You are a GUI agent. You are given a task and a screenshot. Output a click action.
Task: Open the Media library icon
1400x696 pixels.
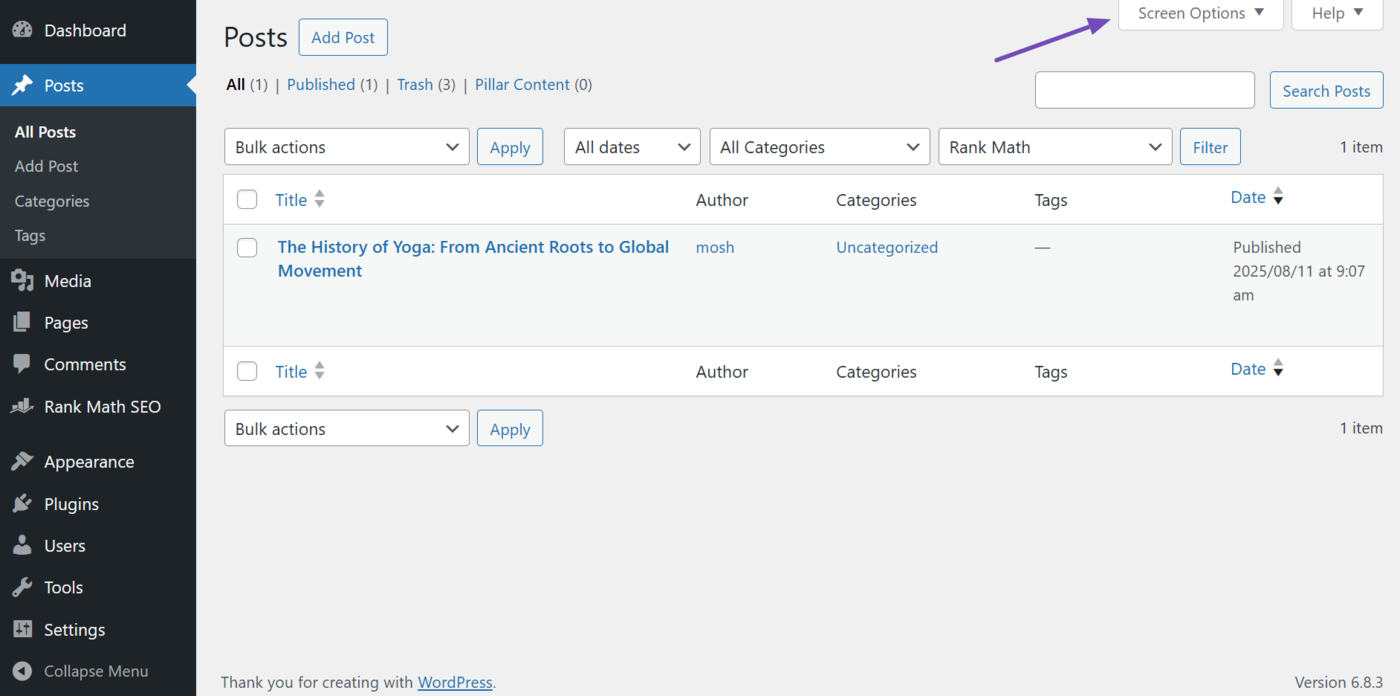click(x=21, y=280)
